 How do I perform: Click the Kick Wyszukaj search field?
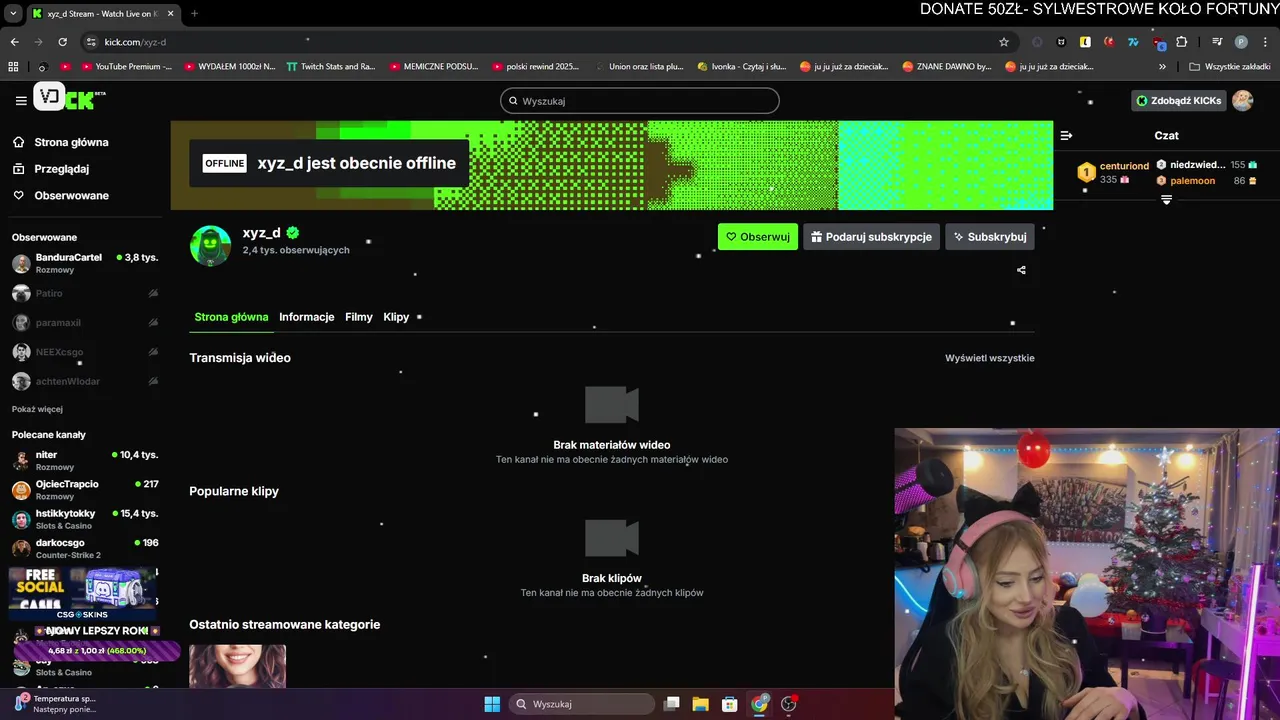tap(639, 101)
